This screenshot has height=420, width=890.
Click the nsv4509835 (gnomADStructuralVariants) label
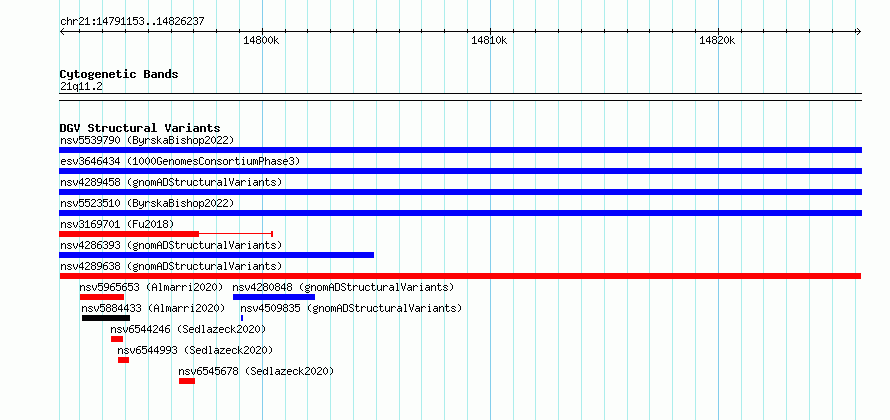(351, 308)
